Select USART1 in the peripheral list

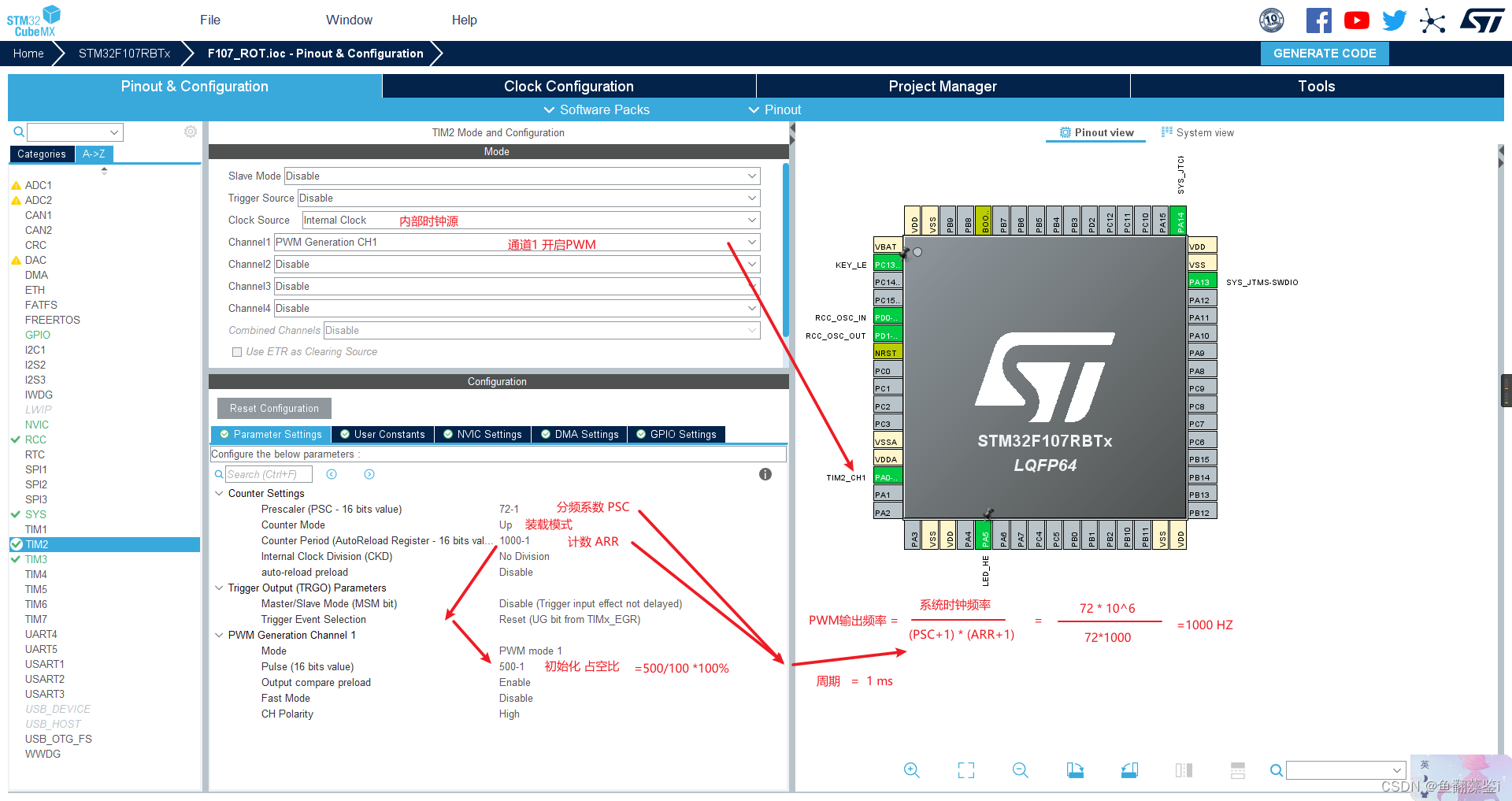coord(45,664)
